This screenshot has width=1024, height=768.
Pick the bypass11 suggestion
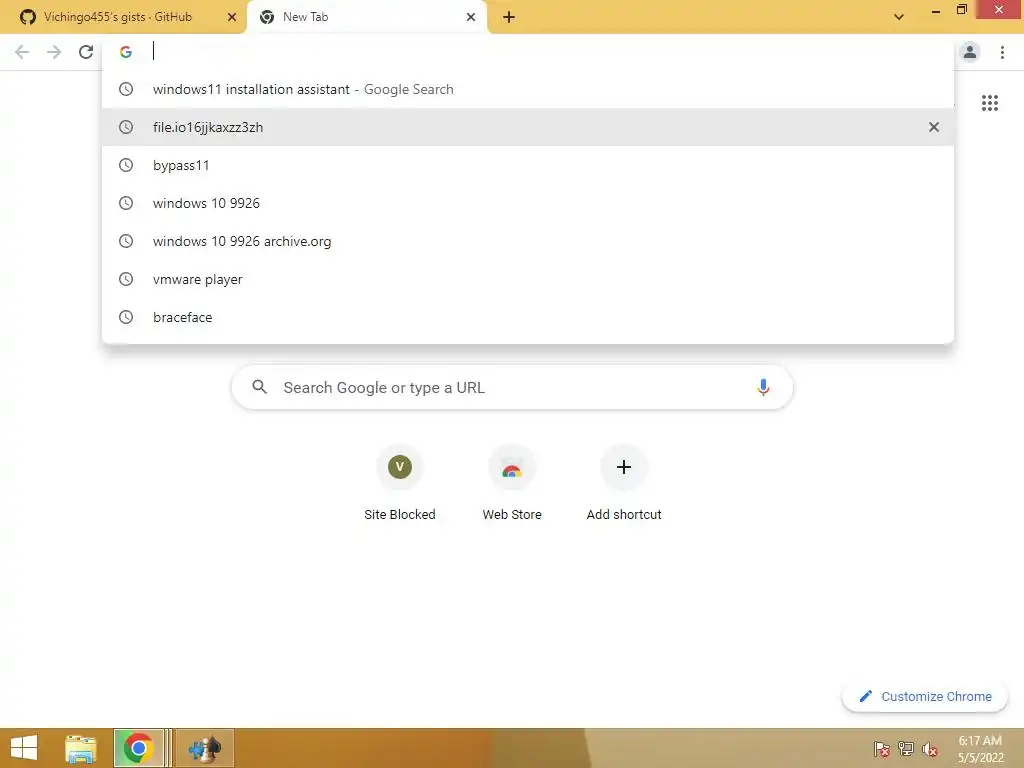coord(528,165)
